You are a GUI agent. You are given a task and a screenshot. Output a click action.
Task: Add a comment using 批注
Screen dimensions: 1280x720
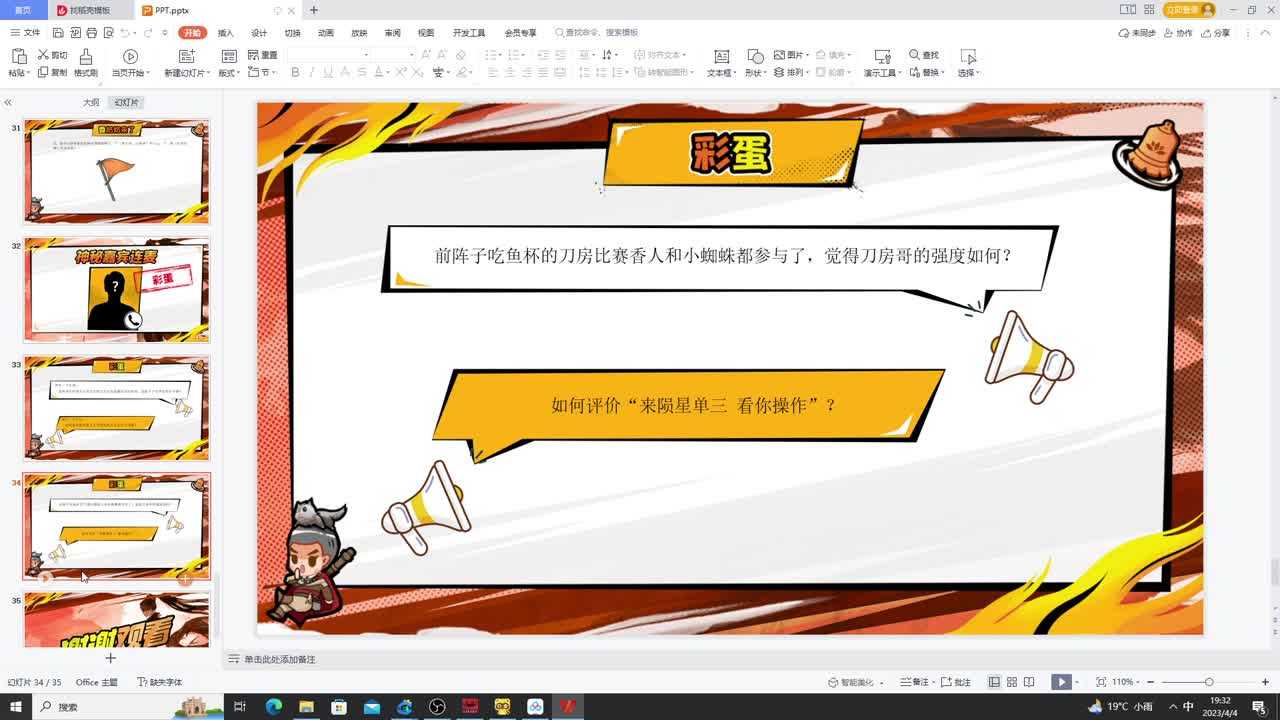(957, 680)
